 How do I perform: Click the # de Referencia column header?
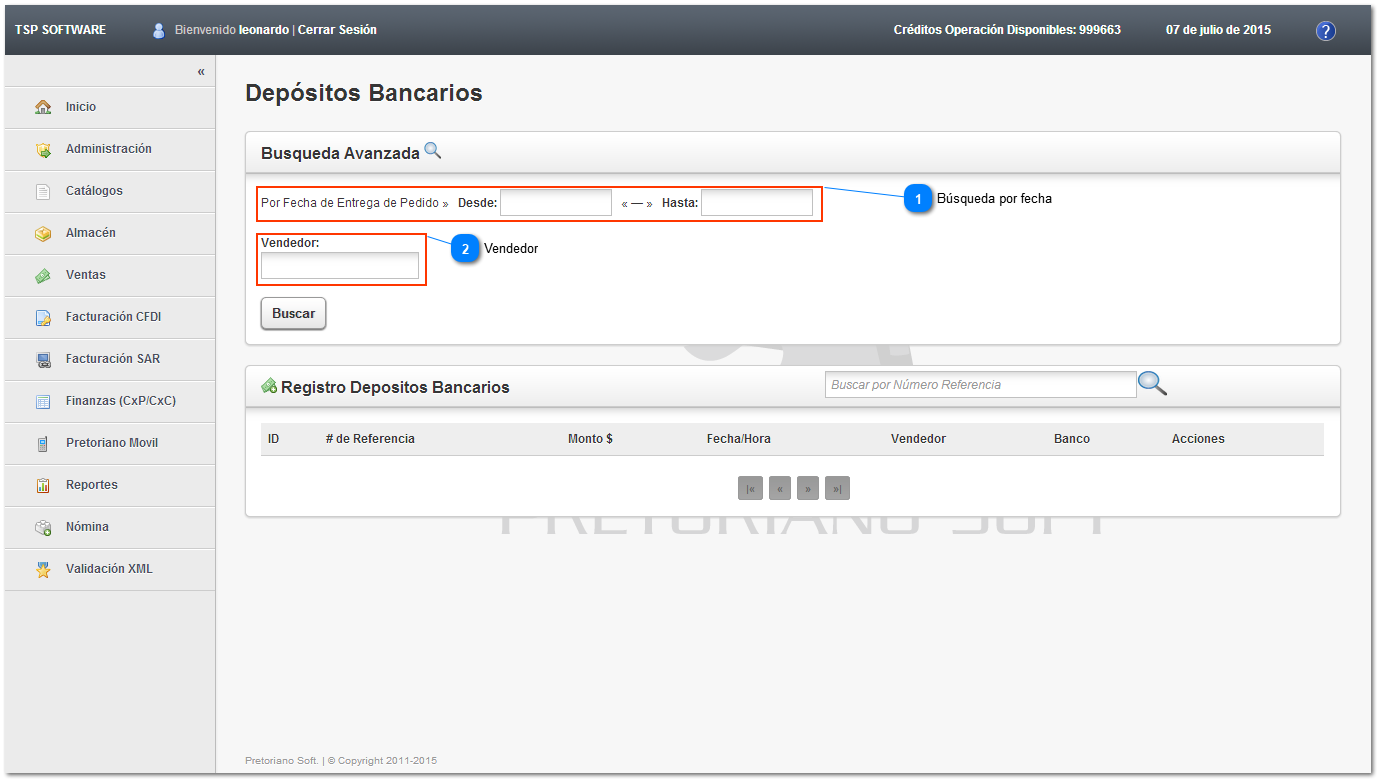click(370, 439)
